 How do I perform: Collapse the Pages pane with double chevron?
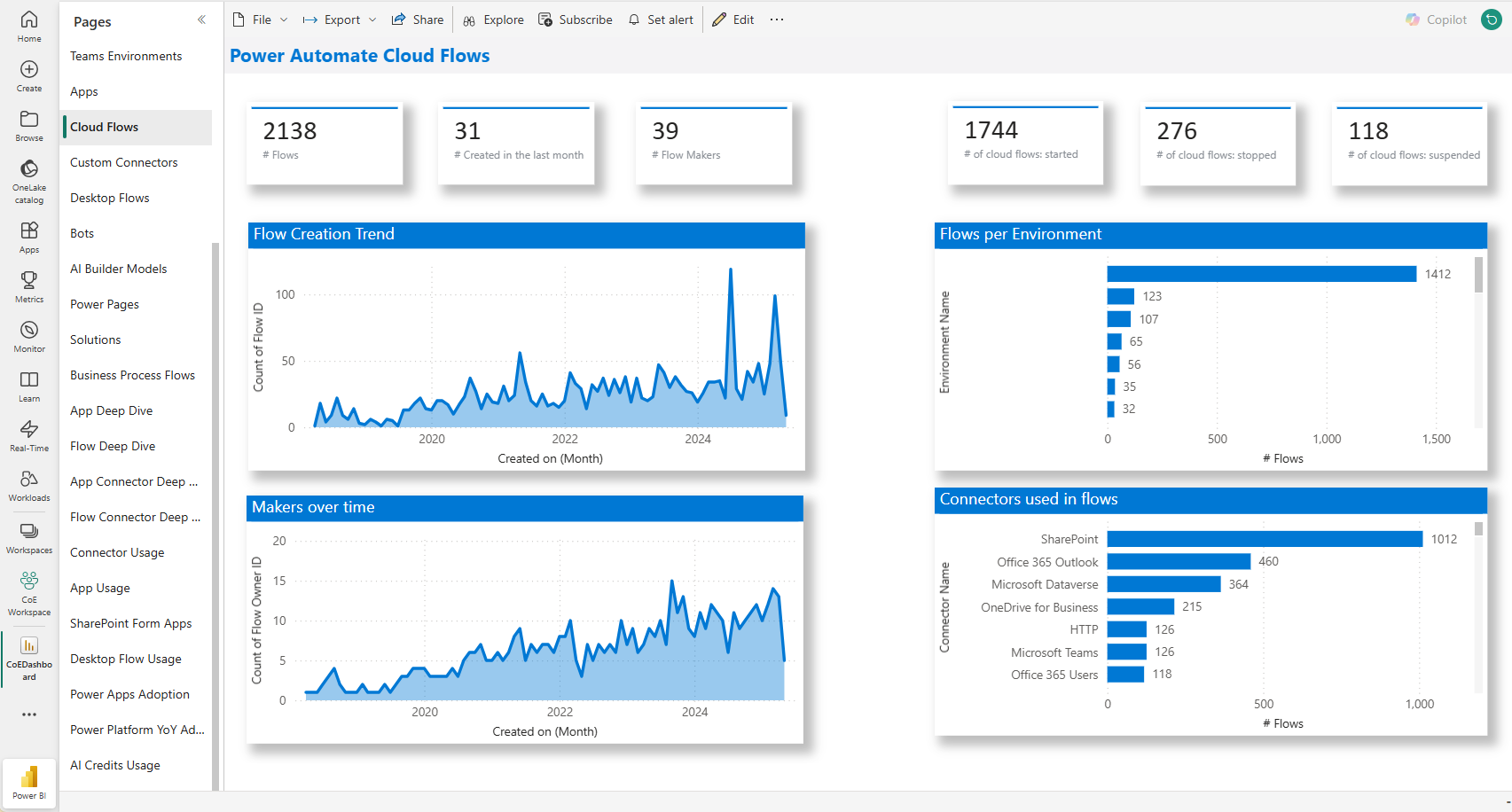pyautogui.click(x=201, y=20)
